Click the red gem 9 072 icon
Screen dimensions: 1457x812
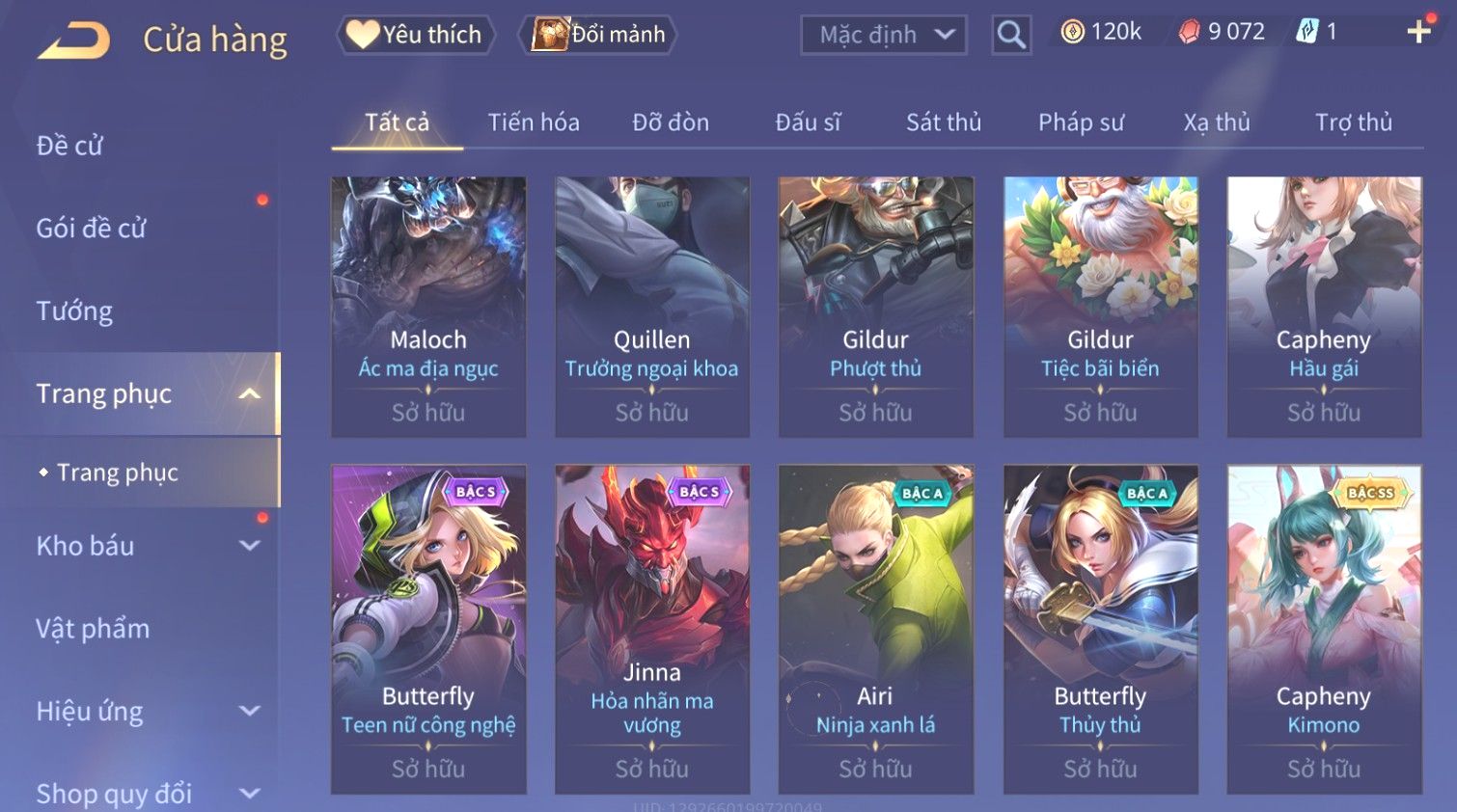(1189, 32)
